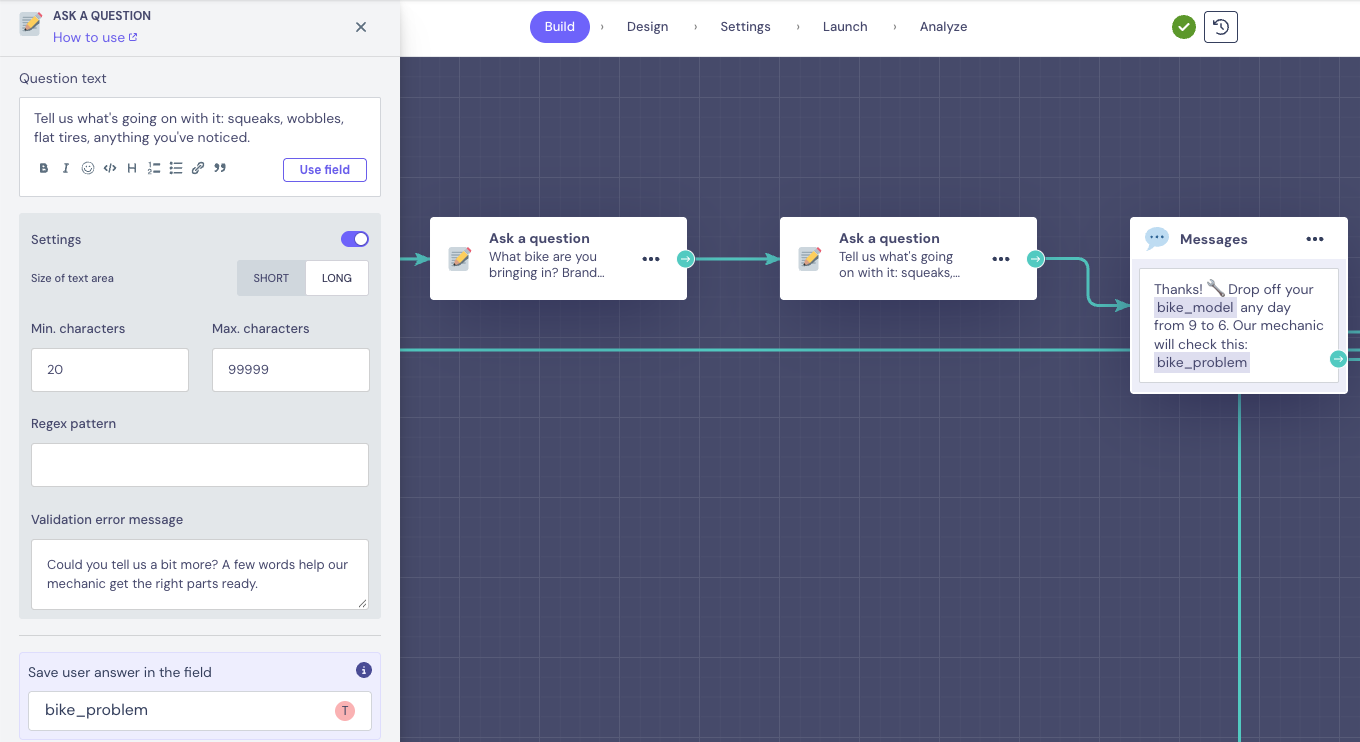Open version history with the clock icon
The width and height of the screenshot is (1360, 742).
pyautogui.click(x=1221, y=27)
